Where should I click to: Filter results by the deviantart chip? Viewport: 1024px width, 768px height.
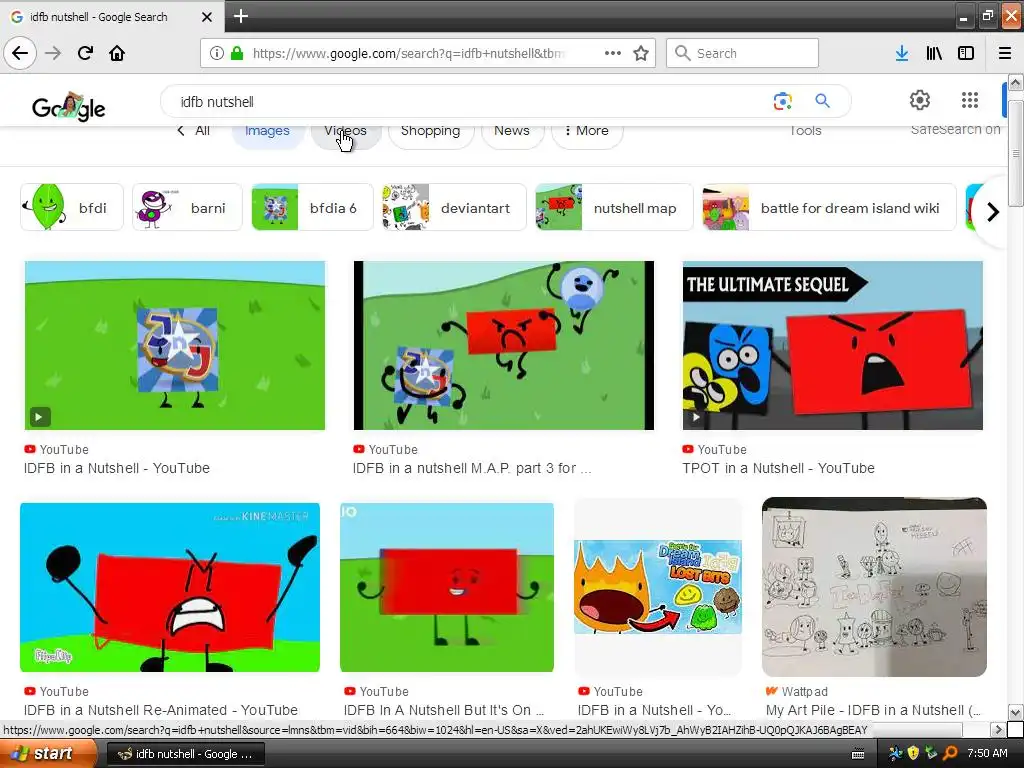pyautogui.click(x=454, y=208)
